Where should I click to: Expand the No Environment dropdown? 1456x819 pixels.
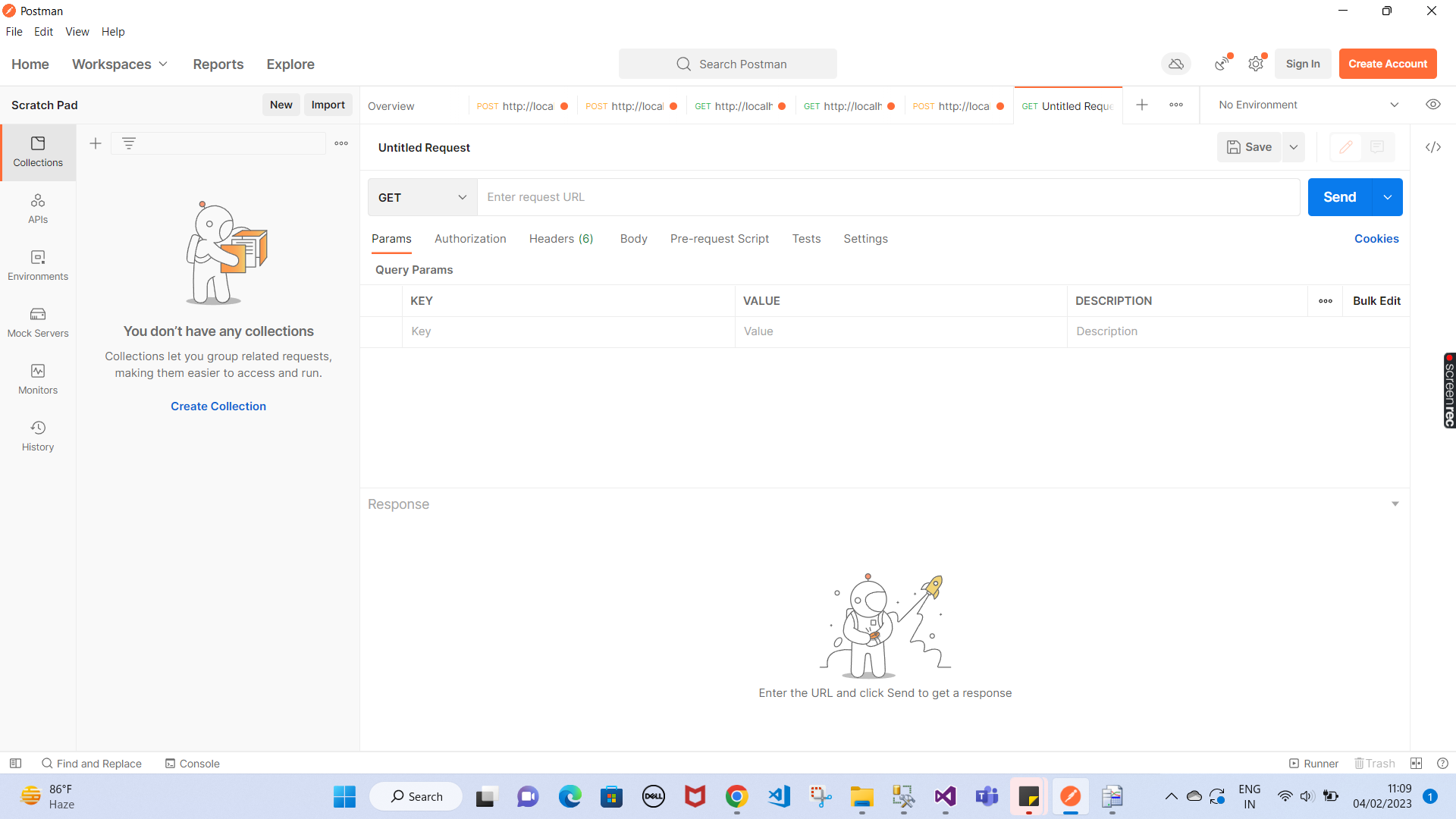point(1394,105)
